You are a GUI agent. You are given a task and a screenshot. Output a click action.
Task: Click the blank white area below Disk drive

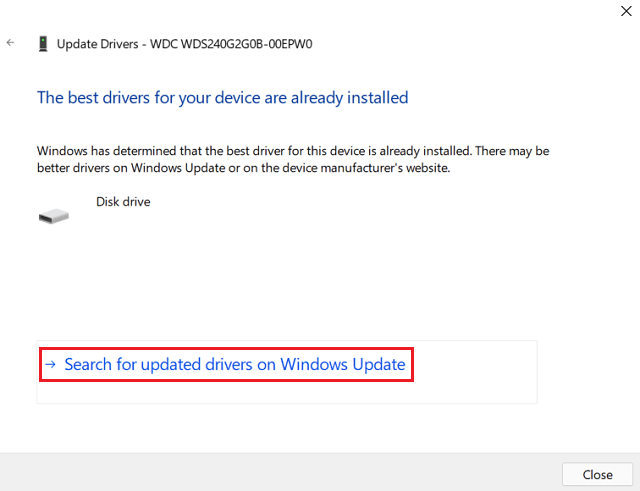click(300, 280)
